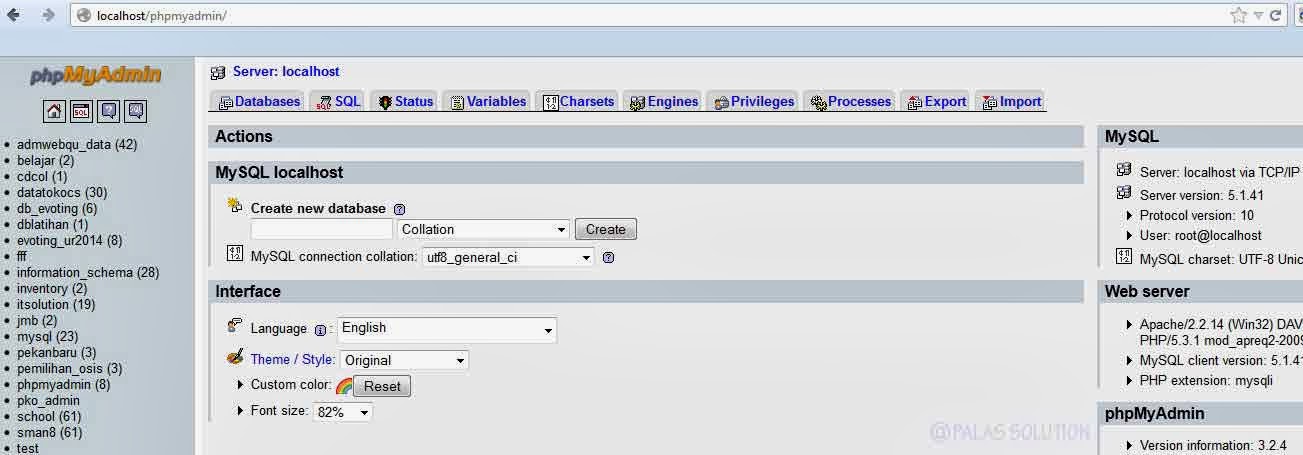The width and height of the screenshot is (1303, 455).
Task: Open phpMyAdmin documentation icon in sidebar
Action: pos(109,111)
